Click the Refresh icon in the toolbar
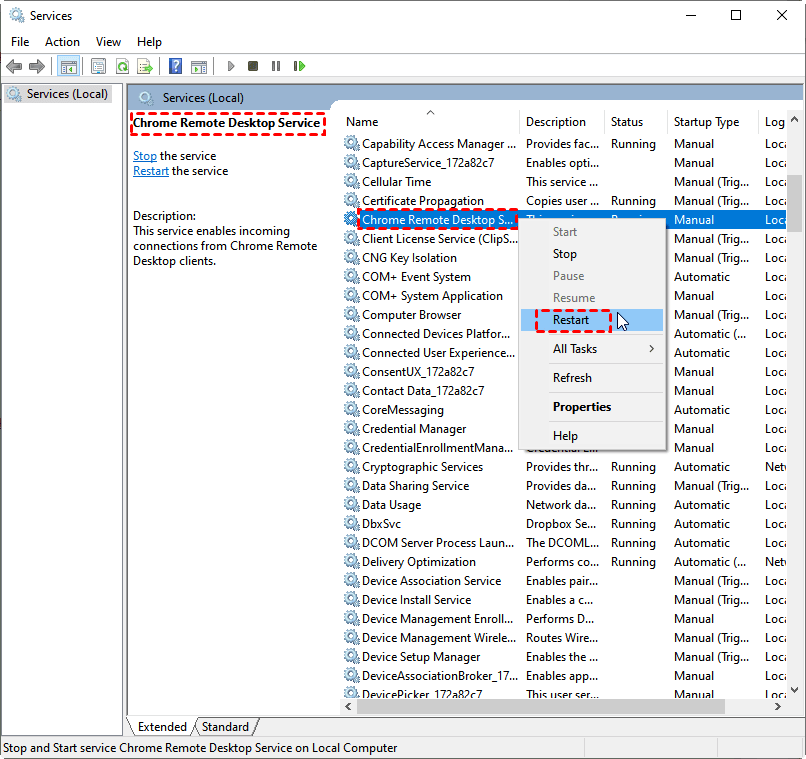This screenshot has height=759, width=806. point(122,66)
